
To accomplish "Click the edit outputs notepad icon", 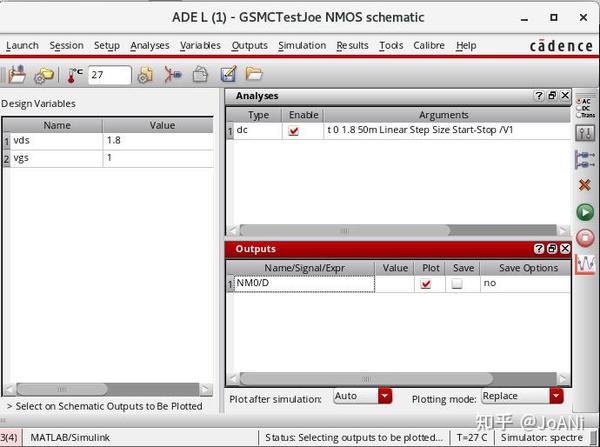I will coord(229,74).
